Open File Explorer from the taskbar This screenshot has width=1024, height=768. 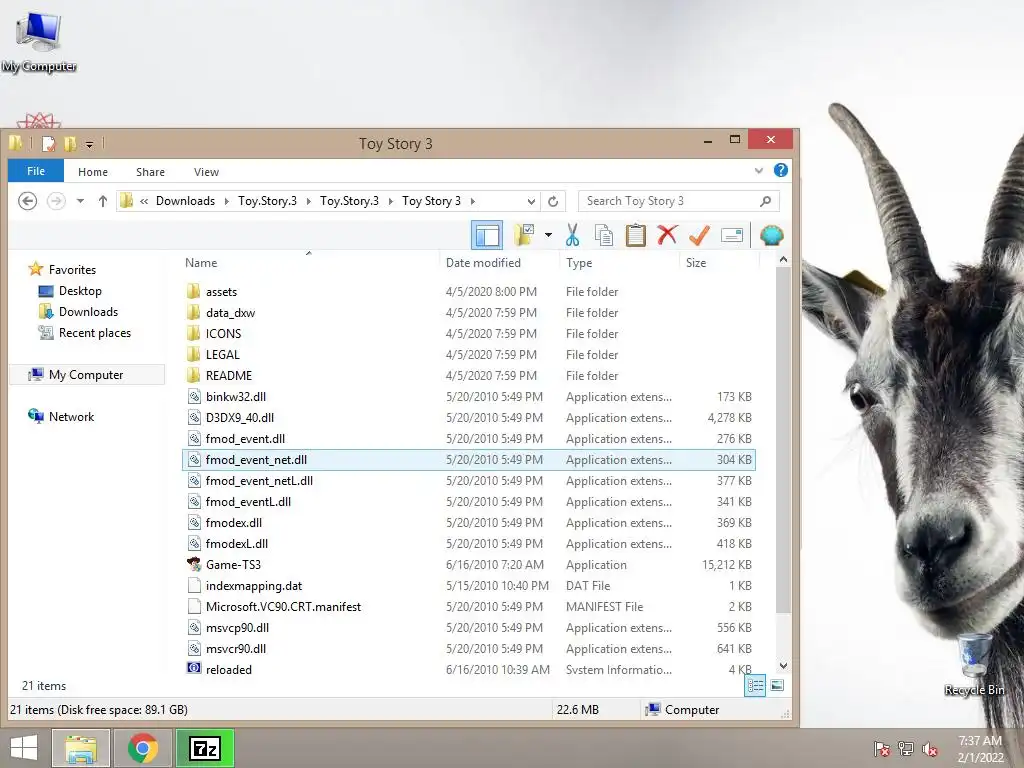pos(81,748)
